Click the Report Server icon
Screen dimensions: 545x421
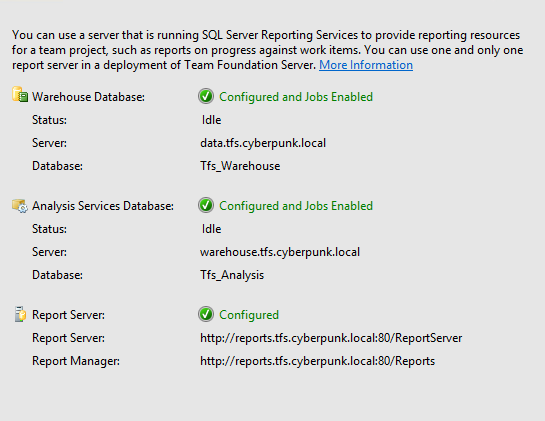[20, 314]
